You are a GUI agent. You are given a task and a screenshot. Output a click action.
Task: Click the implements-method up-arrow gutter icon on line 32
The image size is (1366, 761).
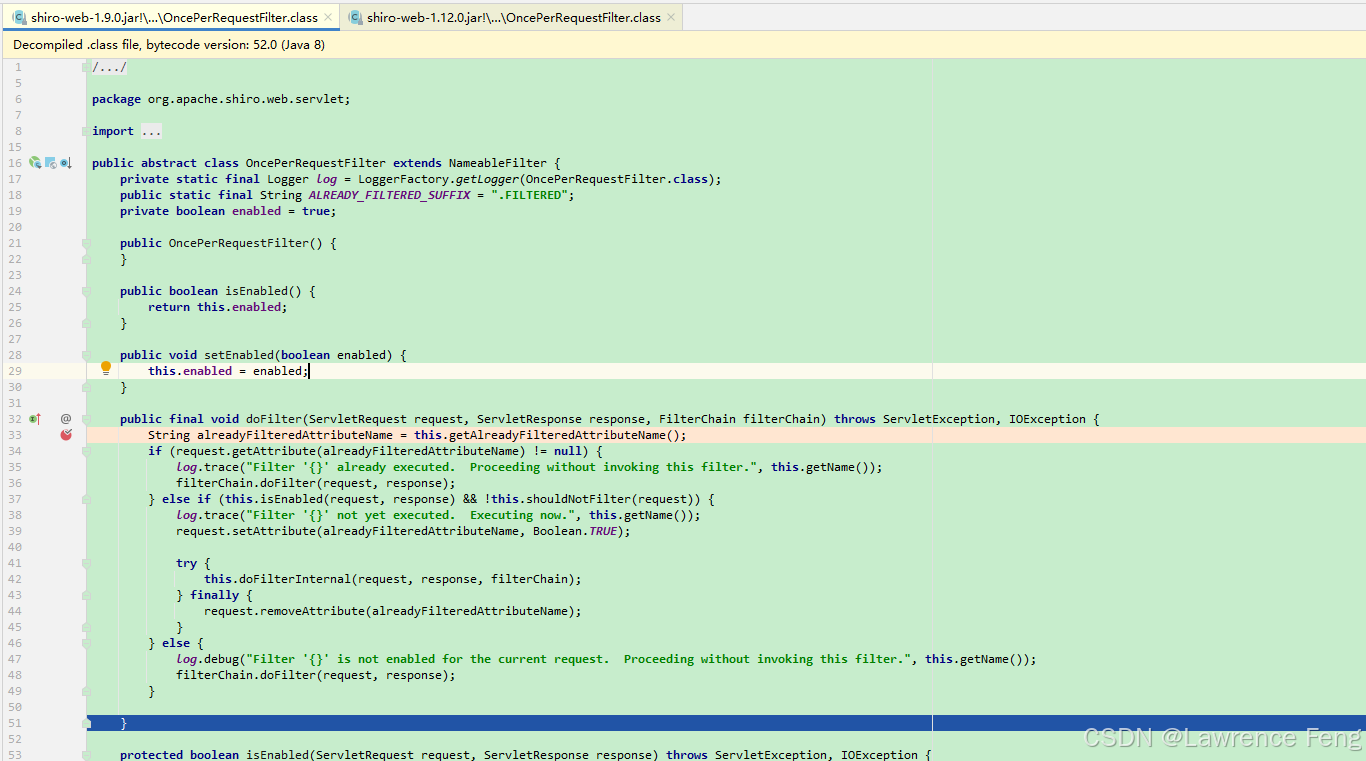click(35, 419)
